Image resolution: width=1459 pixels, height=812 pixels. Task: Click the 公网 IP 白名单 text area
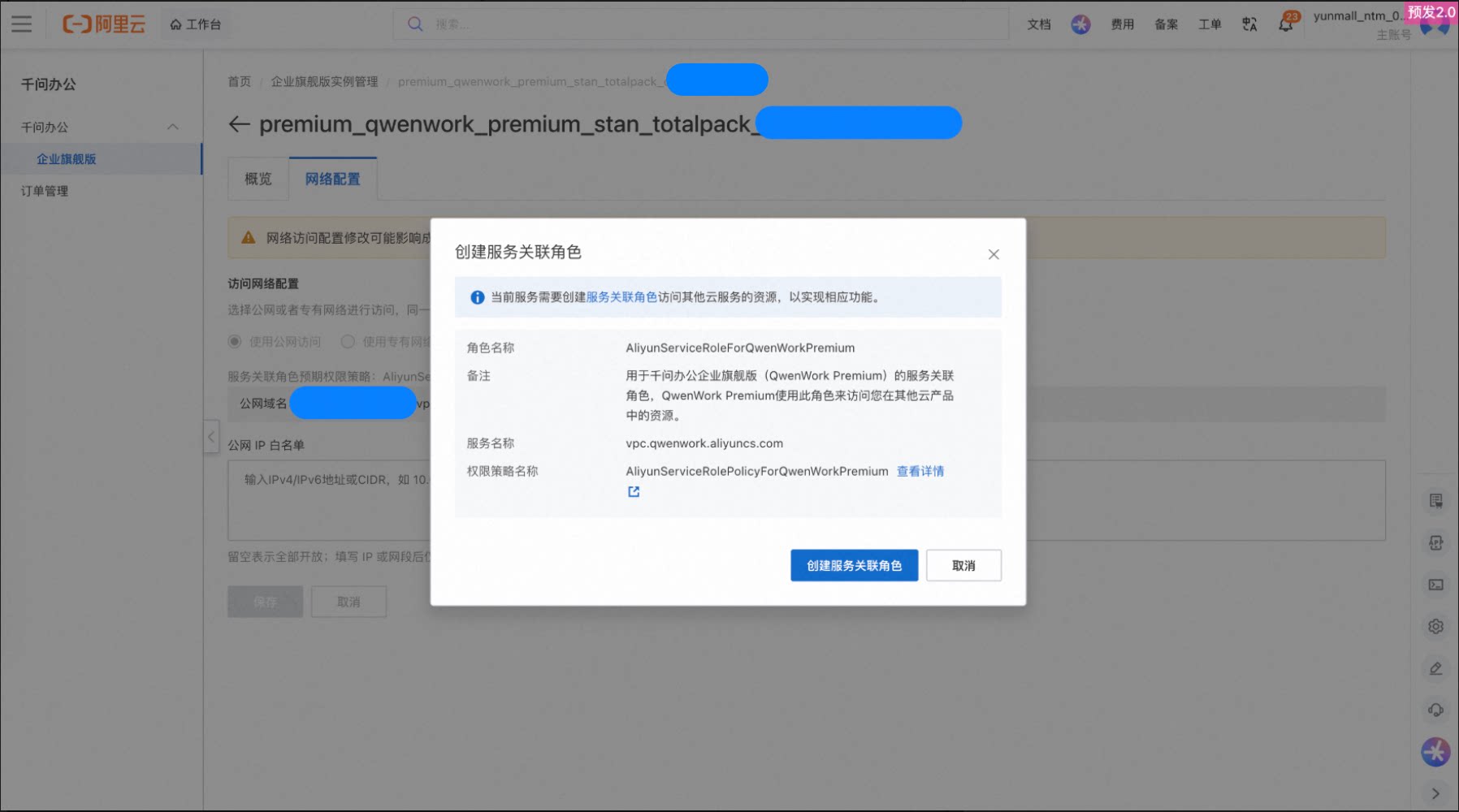[x=807, y=500]
